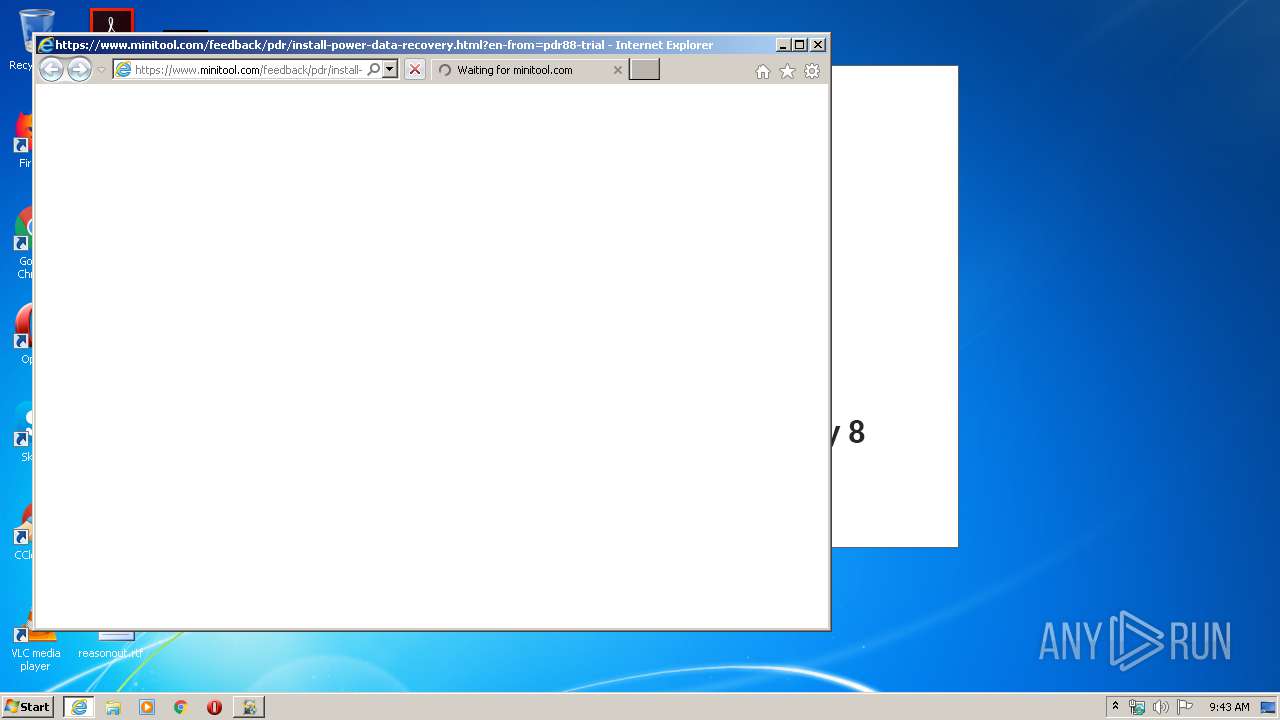Image resolution: width=1280 pixels, height=720 pixels.
Task: Launch Windows Media Player from the taskbar
Action: [147, 707]
